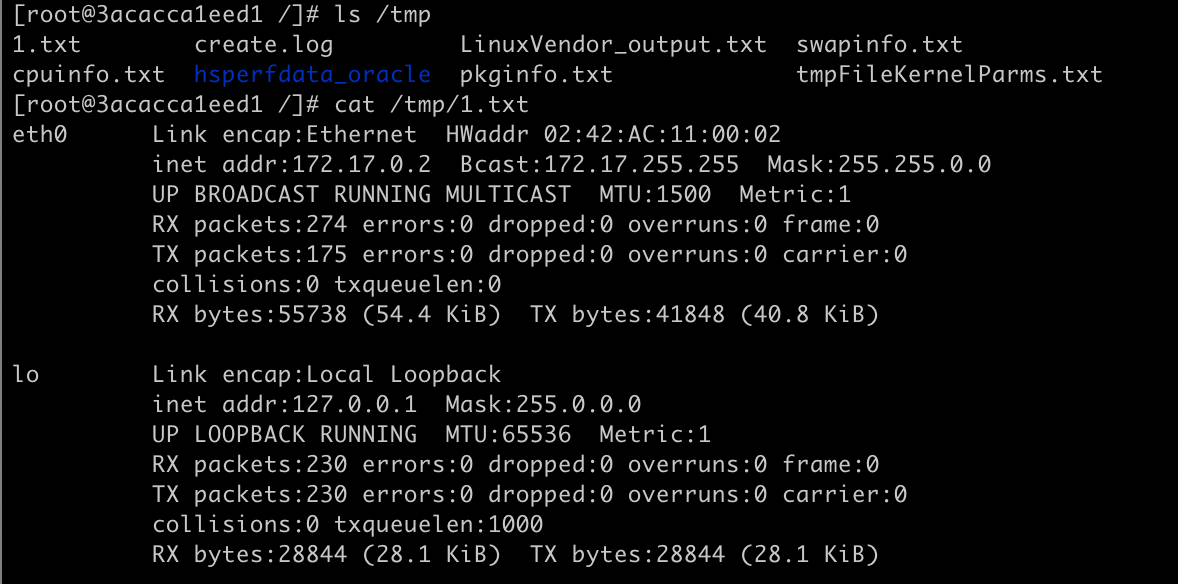Click the "cat /tmp/1.txt" command text
The width and height of the screenshot is (1178, 584).
(x=431, y=105)
